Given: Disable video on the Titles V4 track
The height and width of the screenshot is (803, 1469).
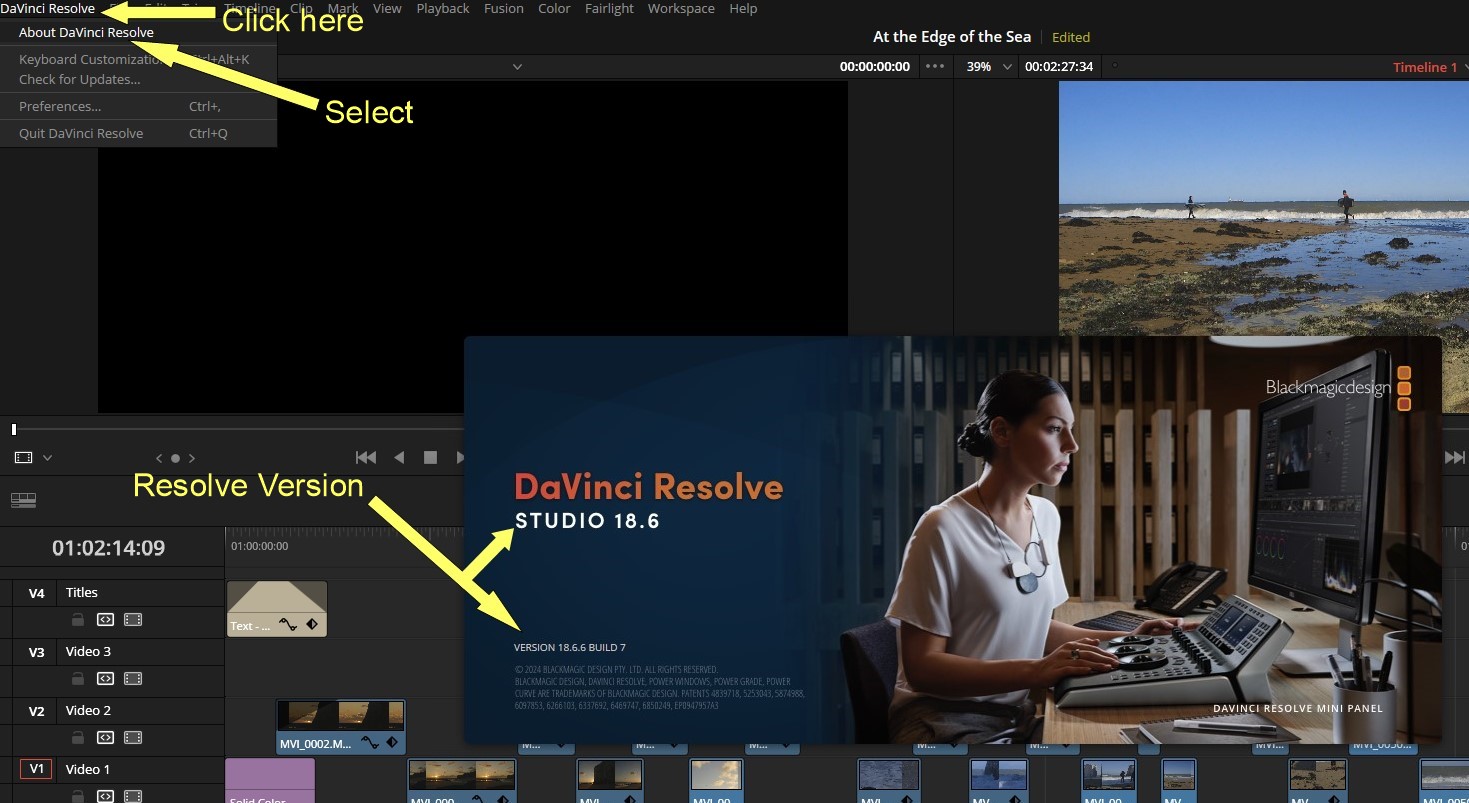Looking at the screenshot, I should (x=133, y=620).
